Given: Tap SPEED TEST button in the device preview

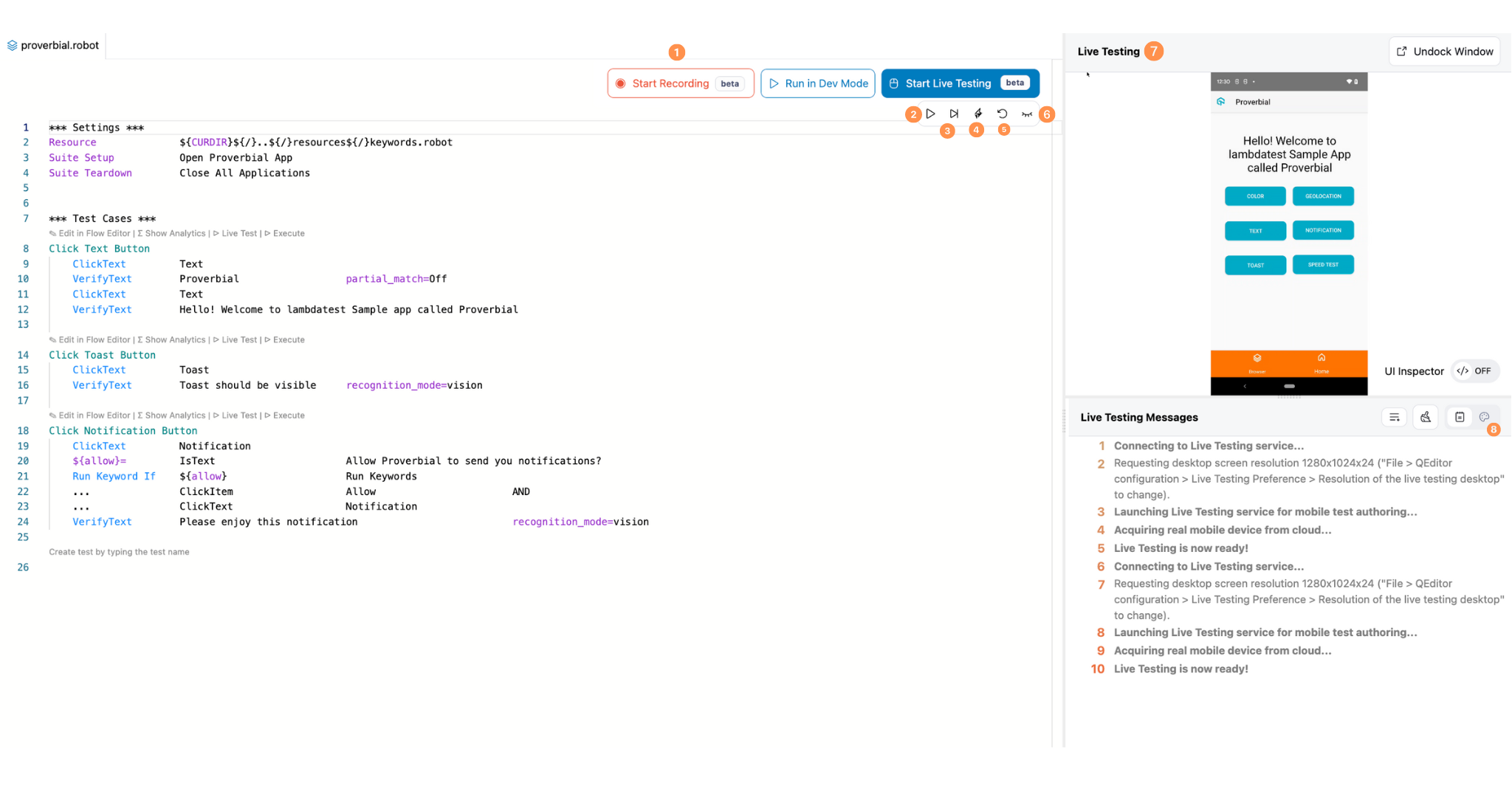Looking at the screenshot, I should tap(1323, 264).
